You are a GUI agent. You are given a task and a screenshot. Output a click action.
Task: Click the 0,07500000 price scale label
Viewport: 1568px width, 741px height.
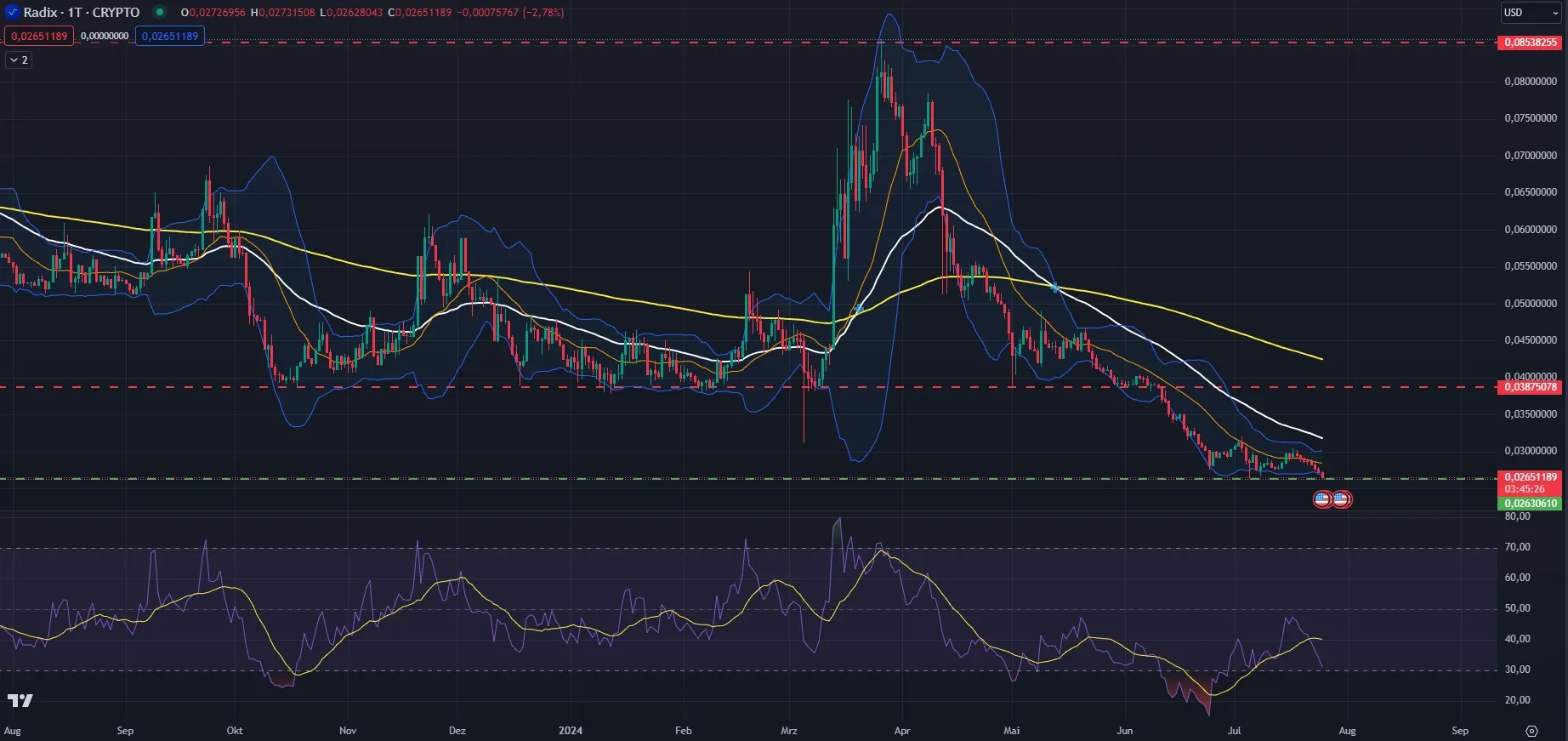1531,118
